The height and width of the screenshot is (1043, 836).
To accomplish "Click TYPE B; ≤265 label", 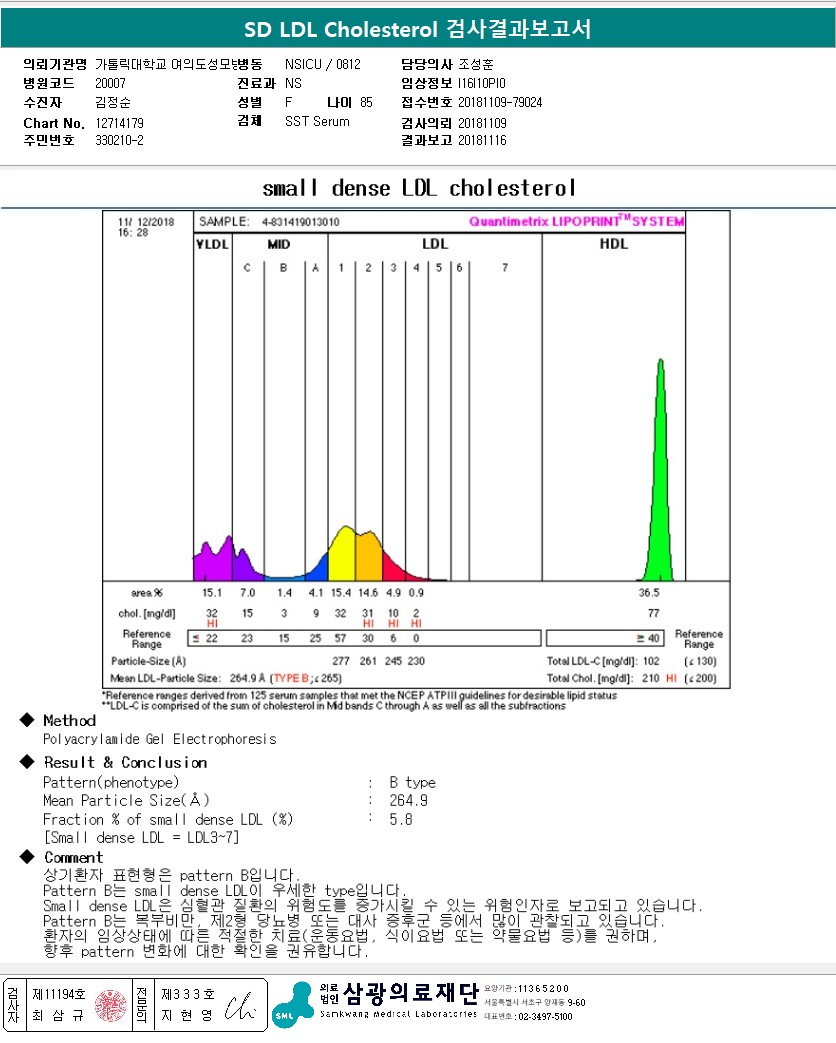I will [x=306, y=678].
